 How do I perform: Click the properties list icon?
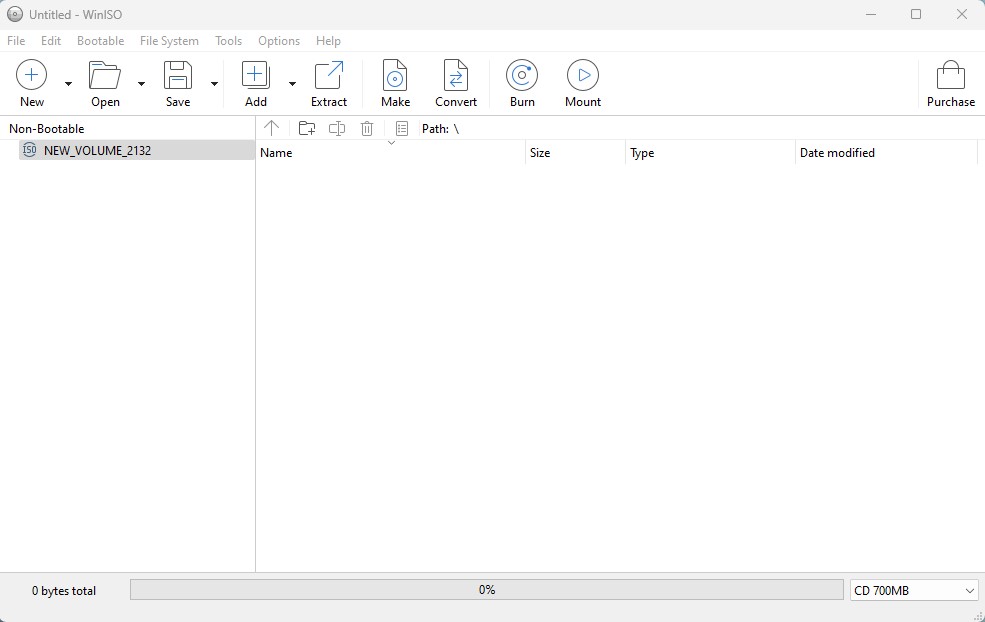coord(402,128)
